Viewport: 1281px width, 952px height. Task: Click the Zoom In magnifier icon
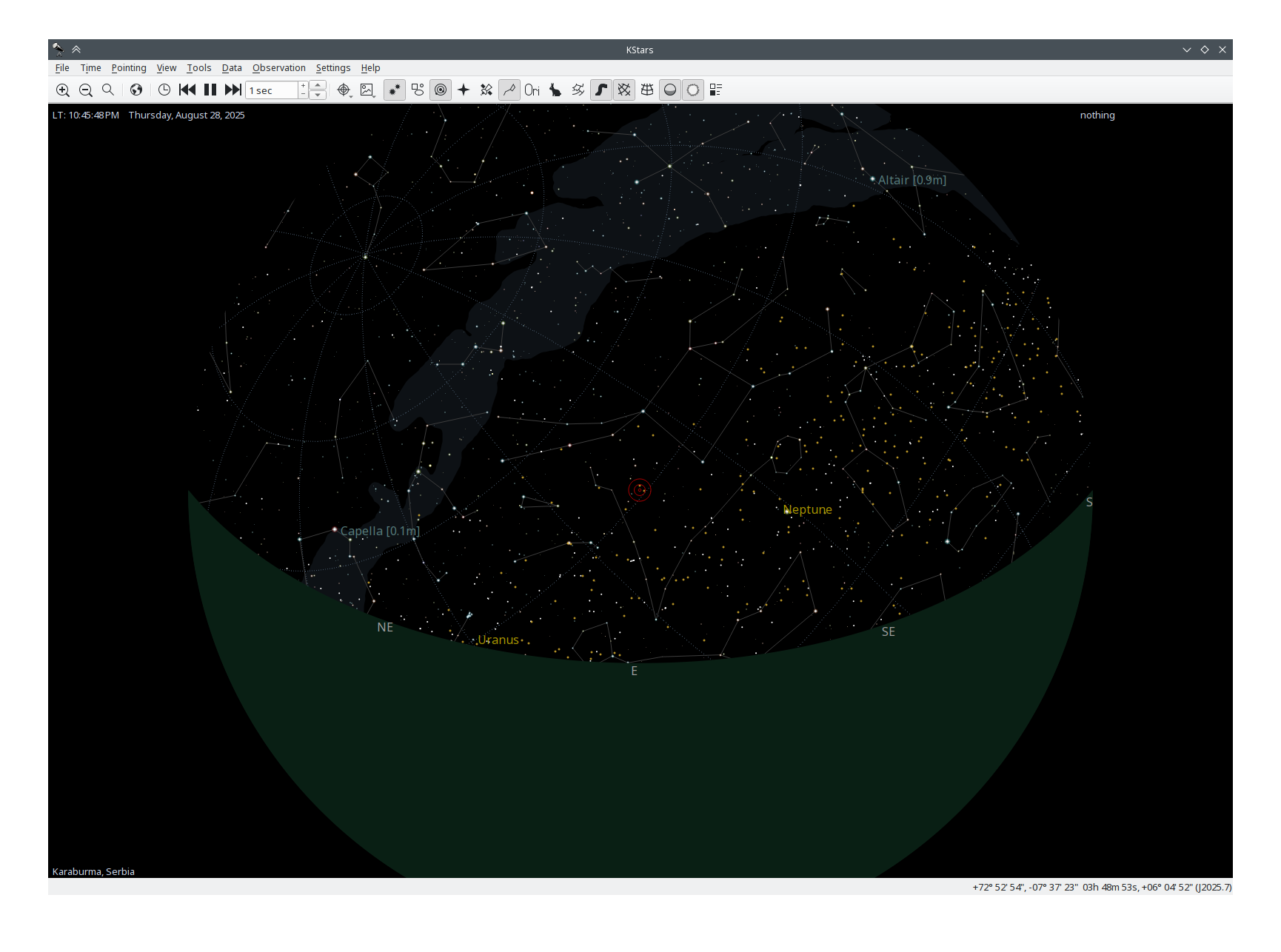pos(63,90)
